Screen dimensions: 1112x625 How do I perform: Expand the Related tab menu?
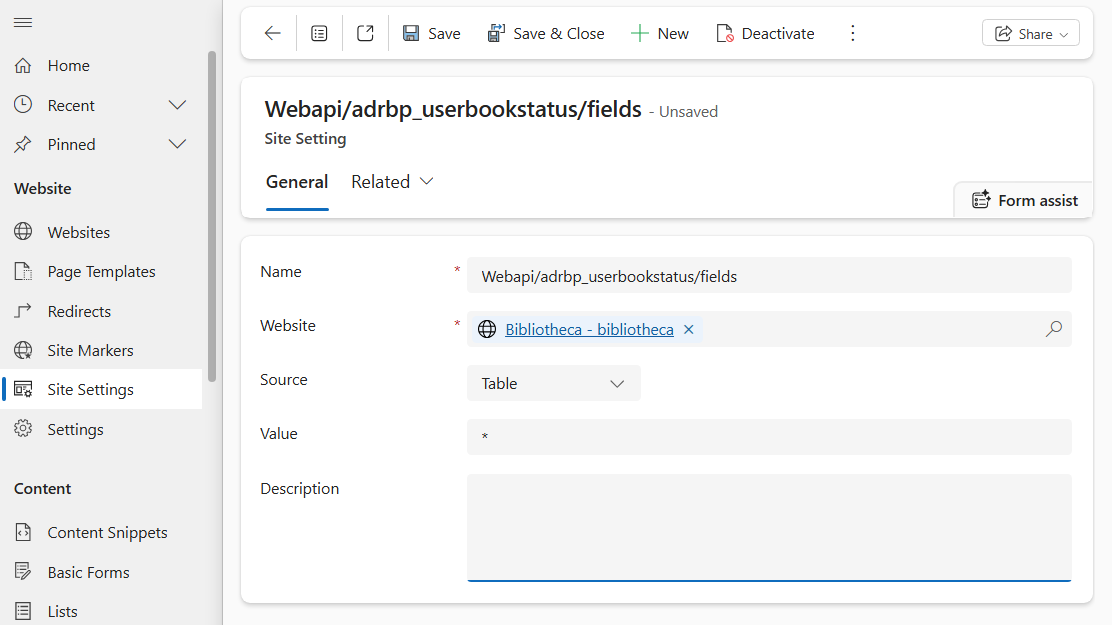pyautogui.click(x=392, y=182)
